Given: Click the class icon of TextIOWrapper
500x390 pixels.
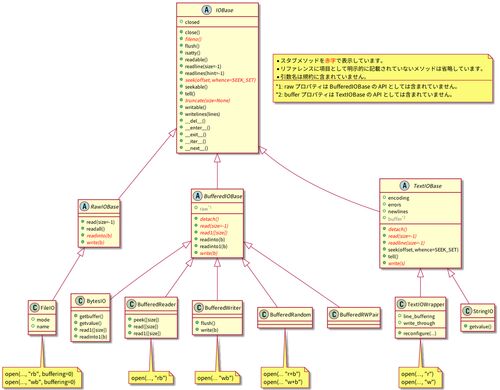Looking at the screenshot, I should point(401,304).
